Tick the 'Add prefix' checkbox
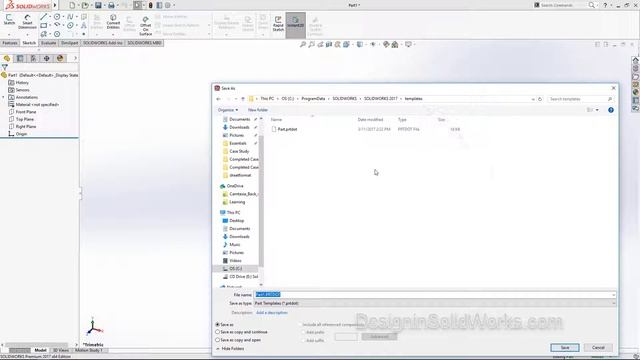This screenshot has width=640, height=360. pyautogui.click(x=304, y=332)
